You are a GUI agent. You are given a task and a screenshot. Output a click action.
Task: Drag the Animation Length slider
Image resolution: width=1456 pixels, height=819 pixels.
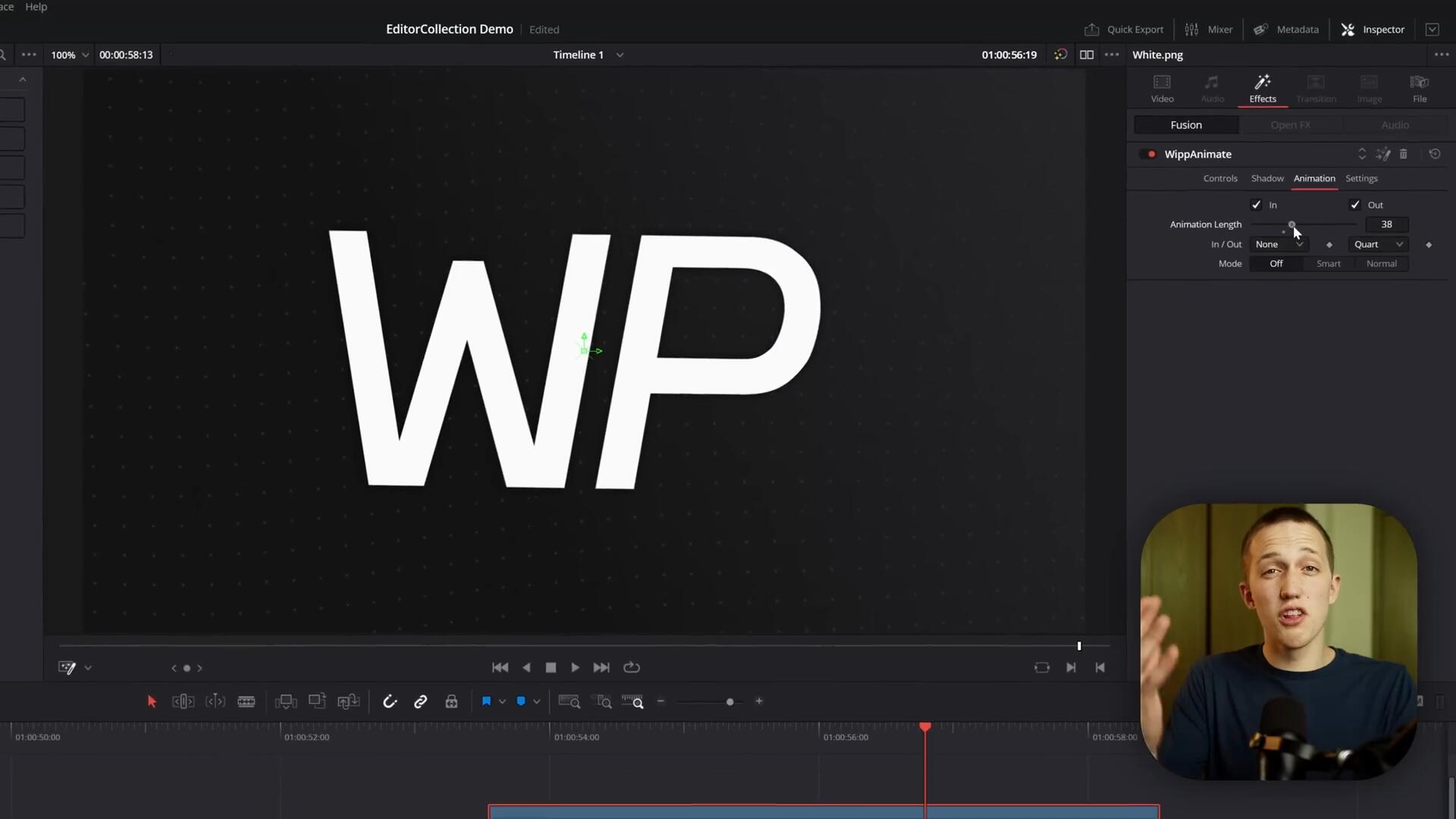pyautogui.click(x=1292, y=223)
